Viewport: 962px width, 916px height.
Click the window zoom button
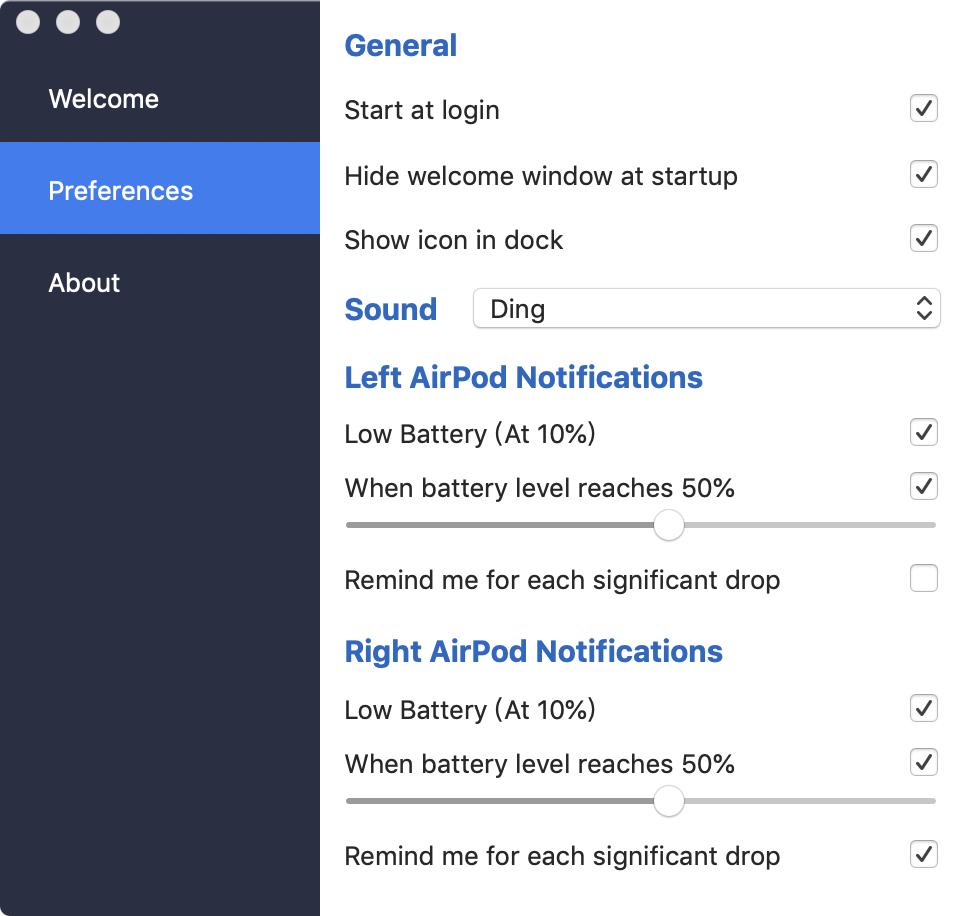click(x=108, y=22)
